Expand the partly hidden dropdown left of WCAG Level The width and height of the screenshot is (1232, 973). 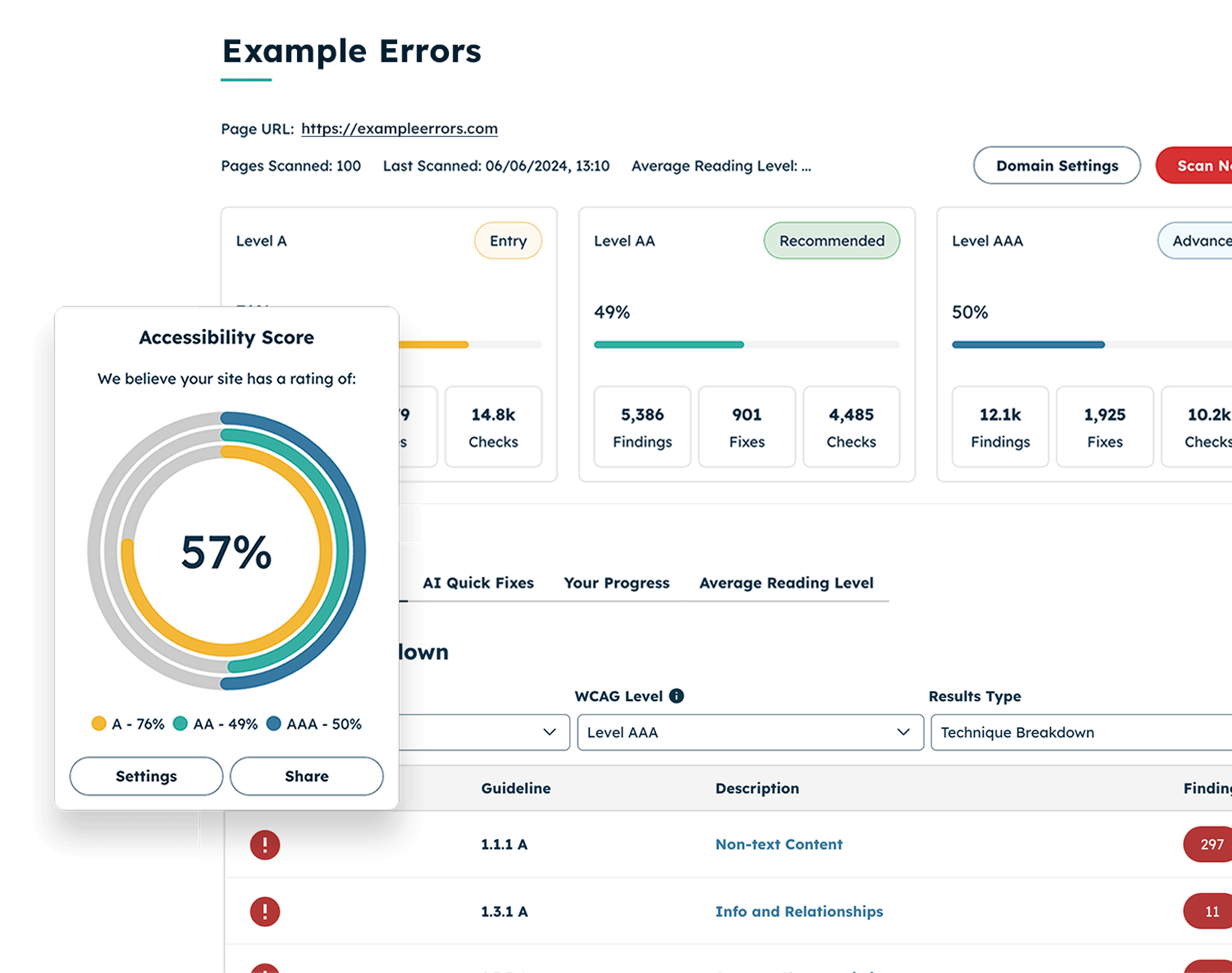pos(484,732)
